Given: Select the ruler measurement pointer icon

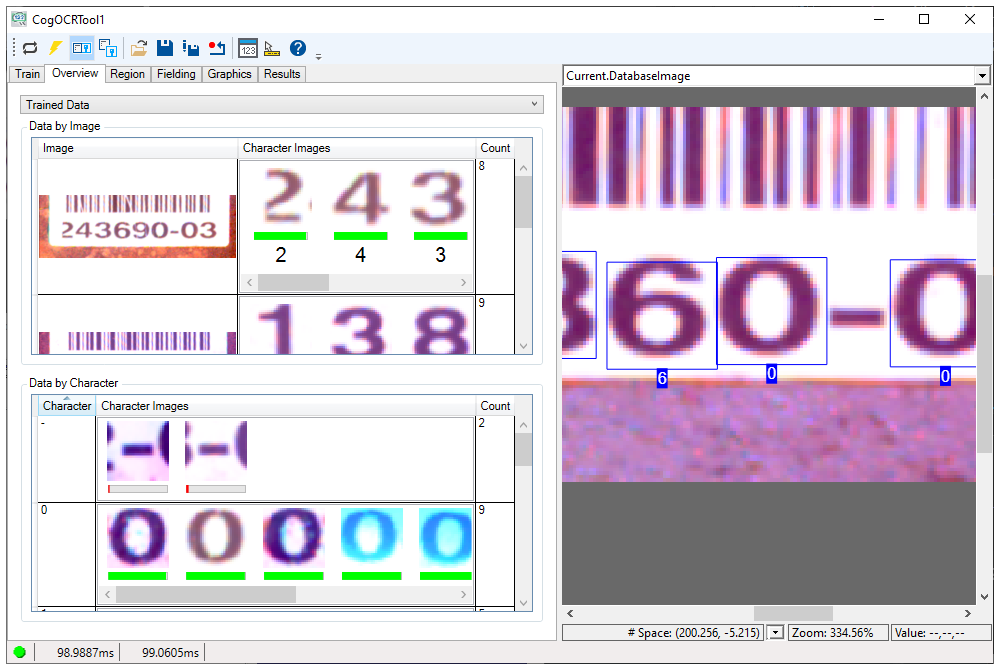Looking at the screenshot, I should (272, 47).
